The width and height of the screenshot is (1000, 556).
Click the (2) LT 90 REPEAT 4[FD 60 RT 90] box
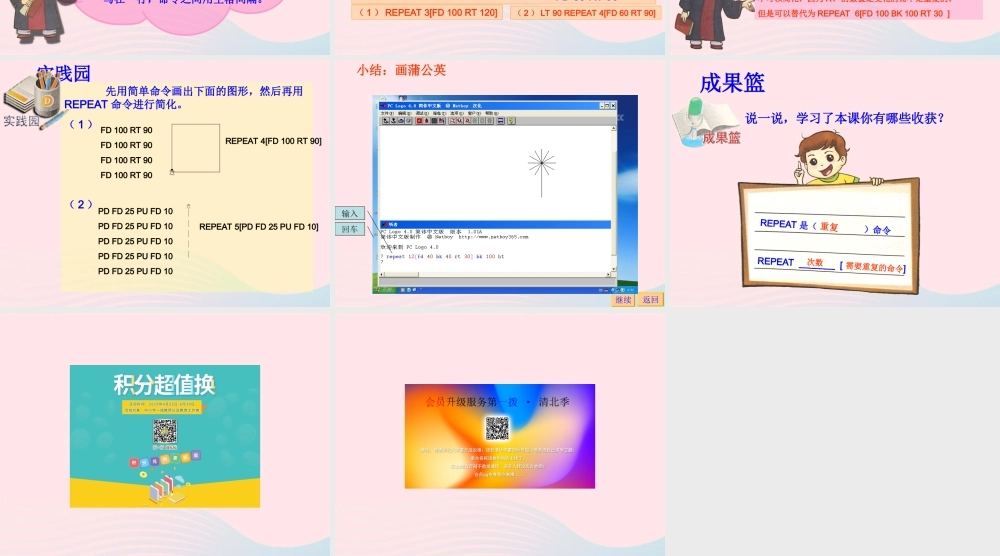[x=585, y=12]
